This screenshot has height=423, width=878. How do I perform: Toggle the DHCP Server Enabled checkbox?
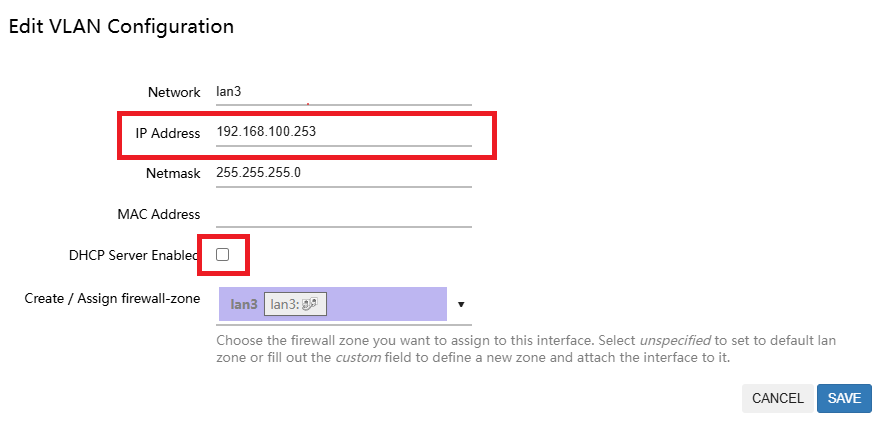coord(222,255)
